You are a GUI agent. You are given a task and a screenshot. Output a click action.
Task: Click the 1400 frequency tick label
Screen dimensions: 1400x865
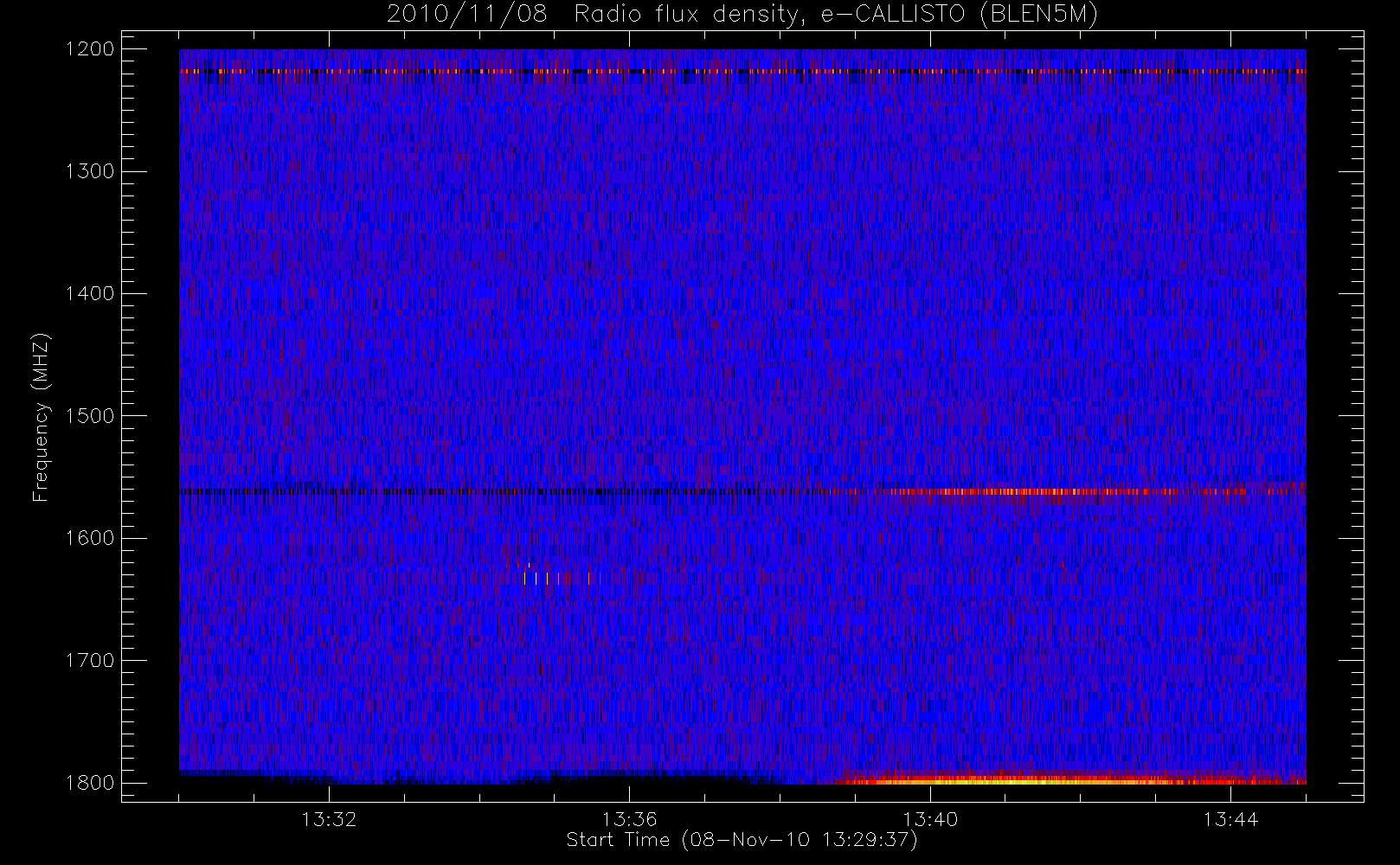90,294
